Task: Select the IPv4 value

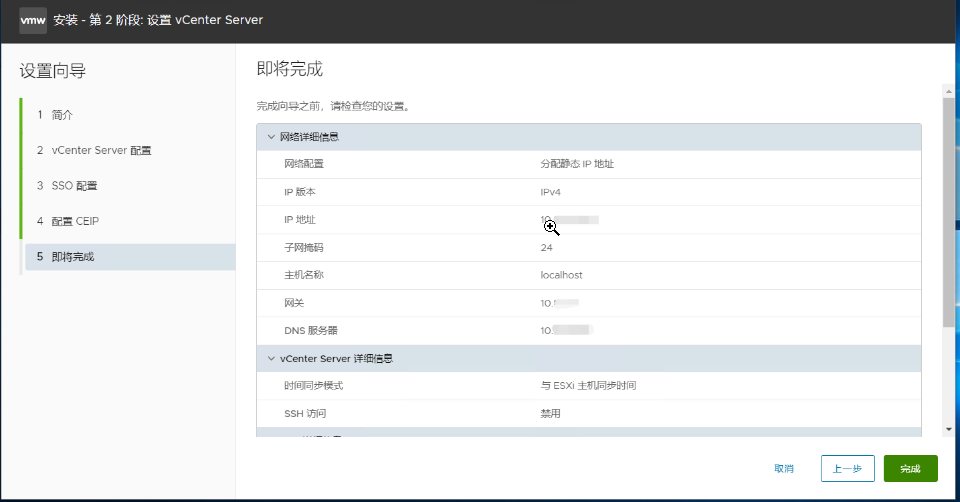Action: click(550, 192)
